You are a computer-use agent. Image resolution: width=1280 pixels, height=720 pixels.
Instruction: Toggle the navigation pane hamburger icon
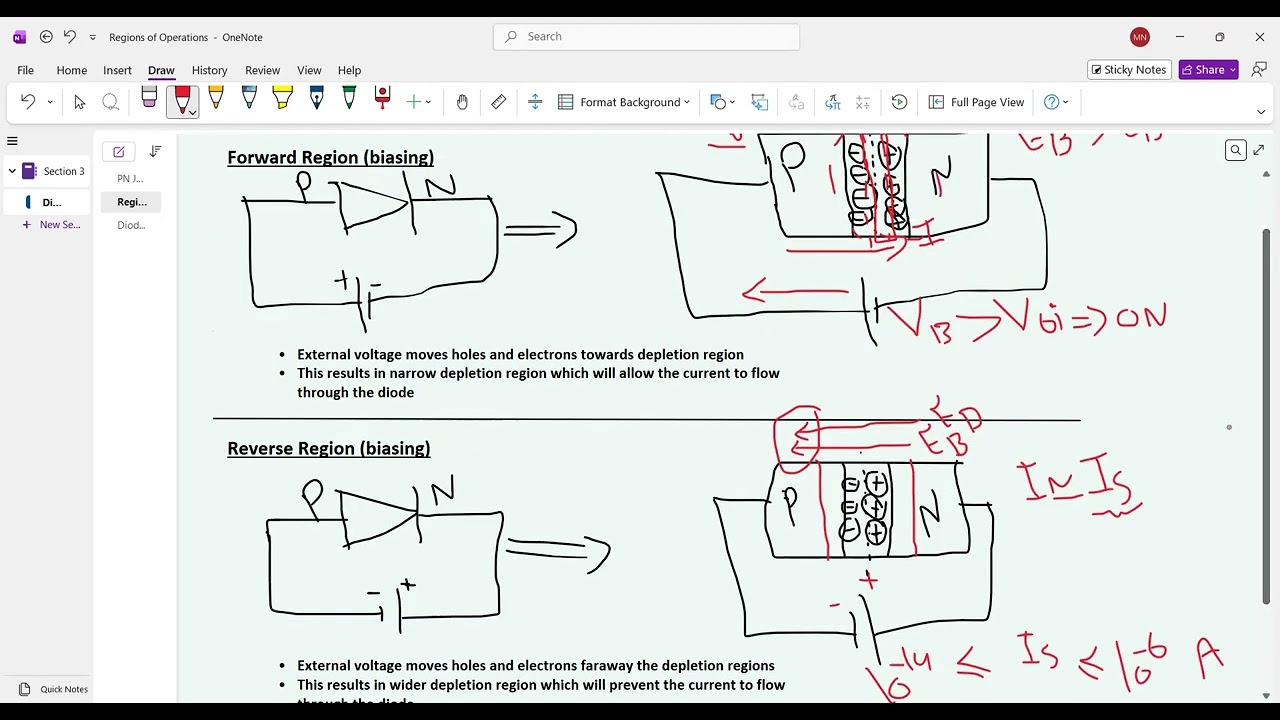(12, 141)
